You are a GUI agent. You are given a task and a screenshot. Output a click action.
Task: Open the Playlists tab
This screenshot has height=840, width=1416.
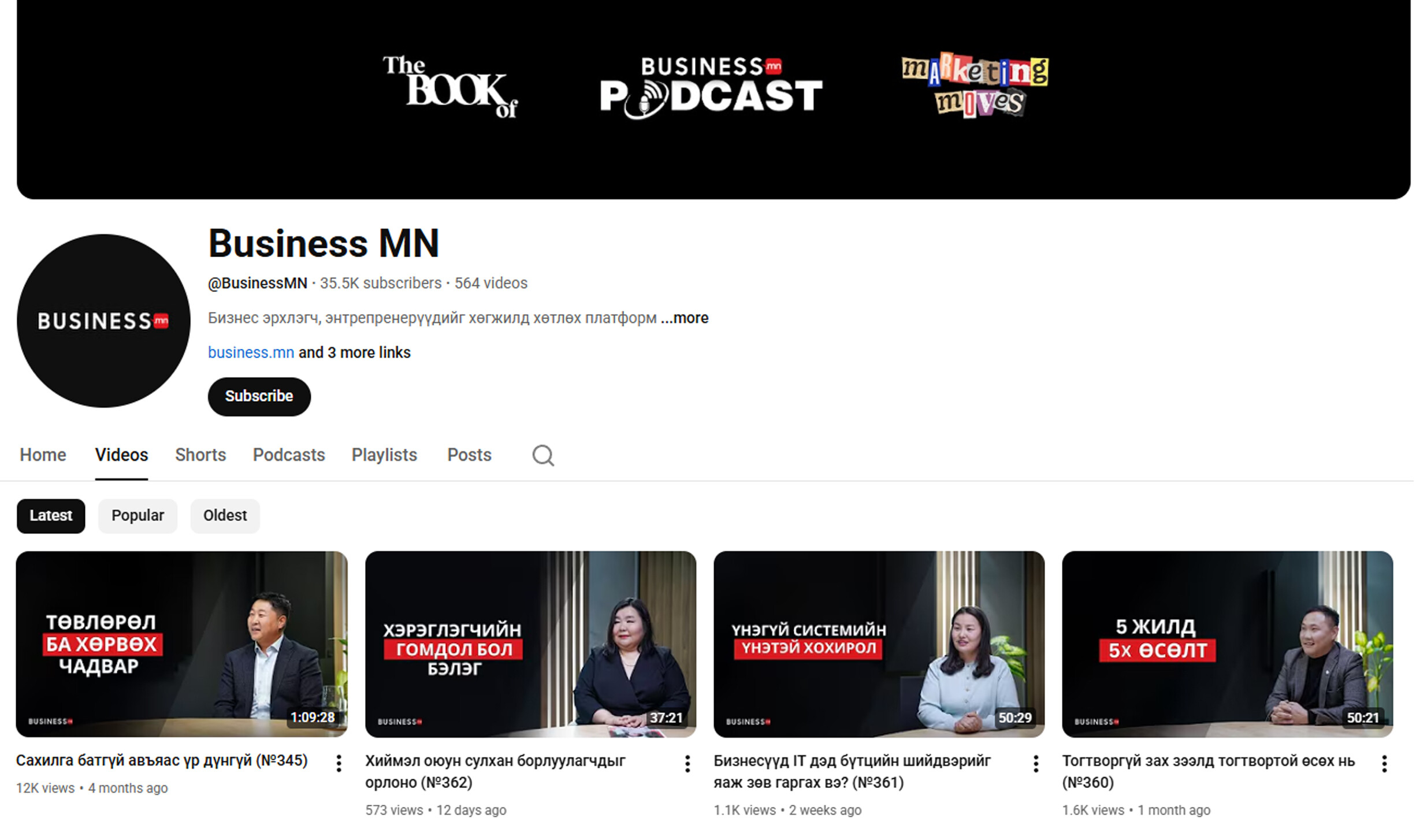pos(384,455)
